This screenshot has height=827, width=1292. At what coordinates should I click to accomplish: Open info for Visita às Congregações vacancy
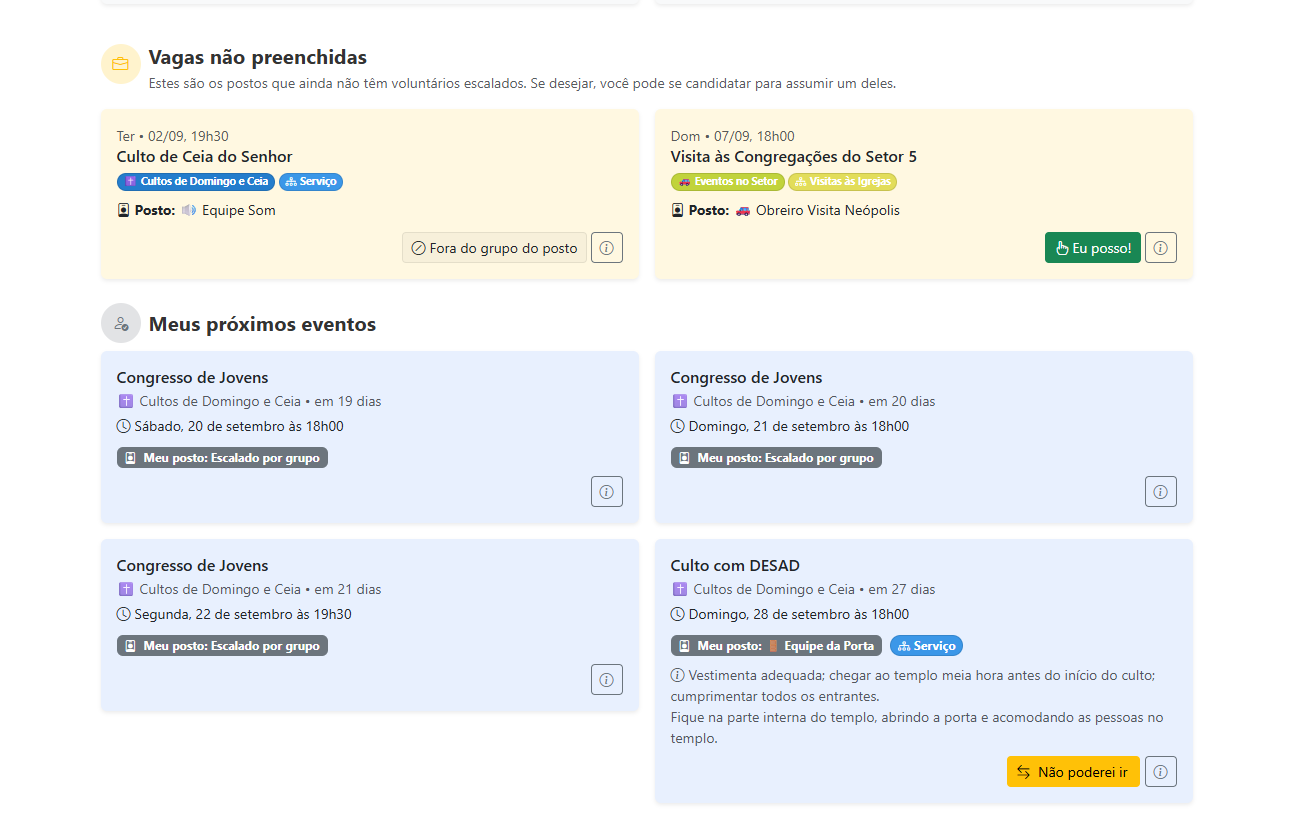pyautogui.click(x=1160, y=248)
